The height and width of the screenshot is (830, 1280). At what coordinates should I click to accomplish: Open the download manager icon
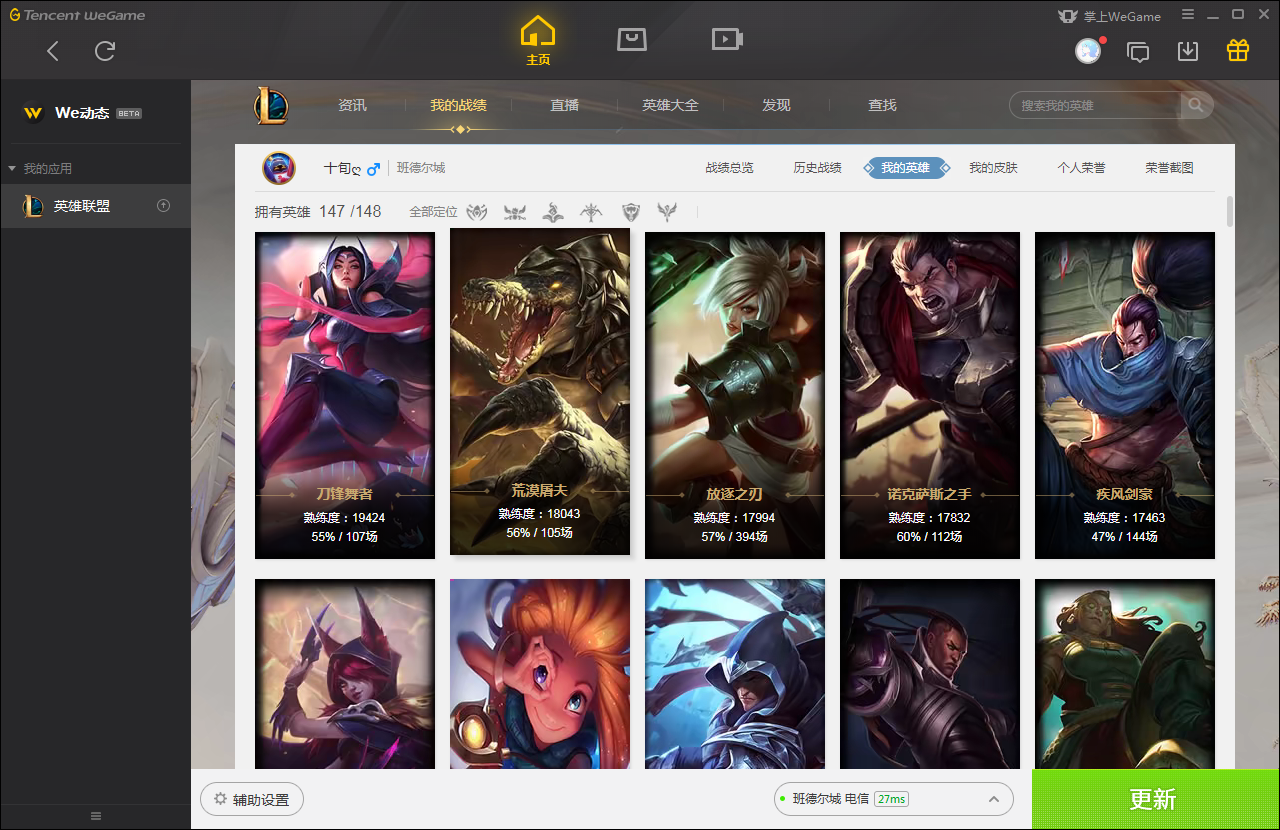point(1188,51)
